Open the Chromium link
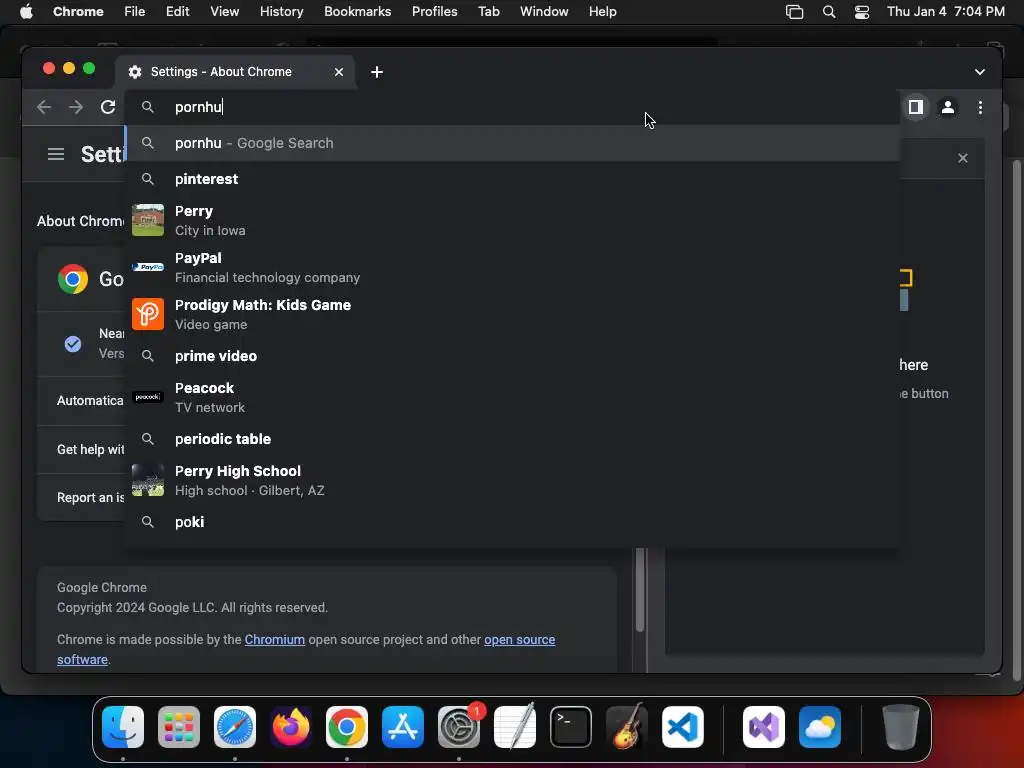1024x768 pixels. 274,639
